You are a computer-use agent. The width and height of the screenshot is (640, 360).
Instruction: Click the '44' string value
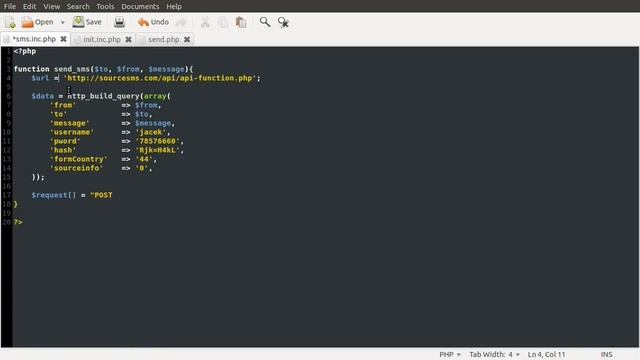144,159
